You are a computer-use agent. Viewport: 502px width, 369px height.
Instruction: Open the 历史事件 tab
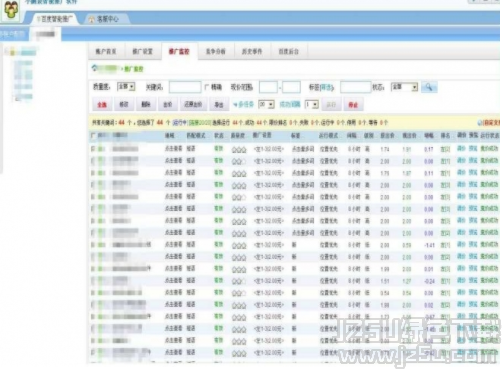[252, 51]
